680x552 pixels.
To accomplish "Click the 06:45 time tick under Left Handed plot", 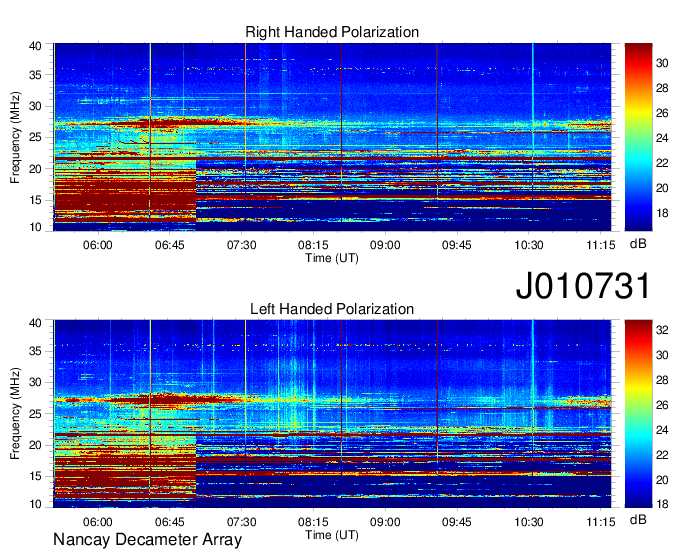I will click(170, 522).
